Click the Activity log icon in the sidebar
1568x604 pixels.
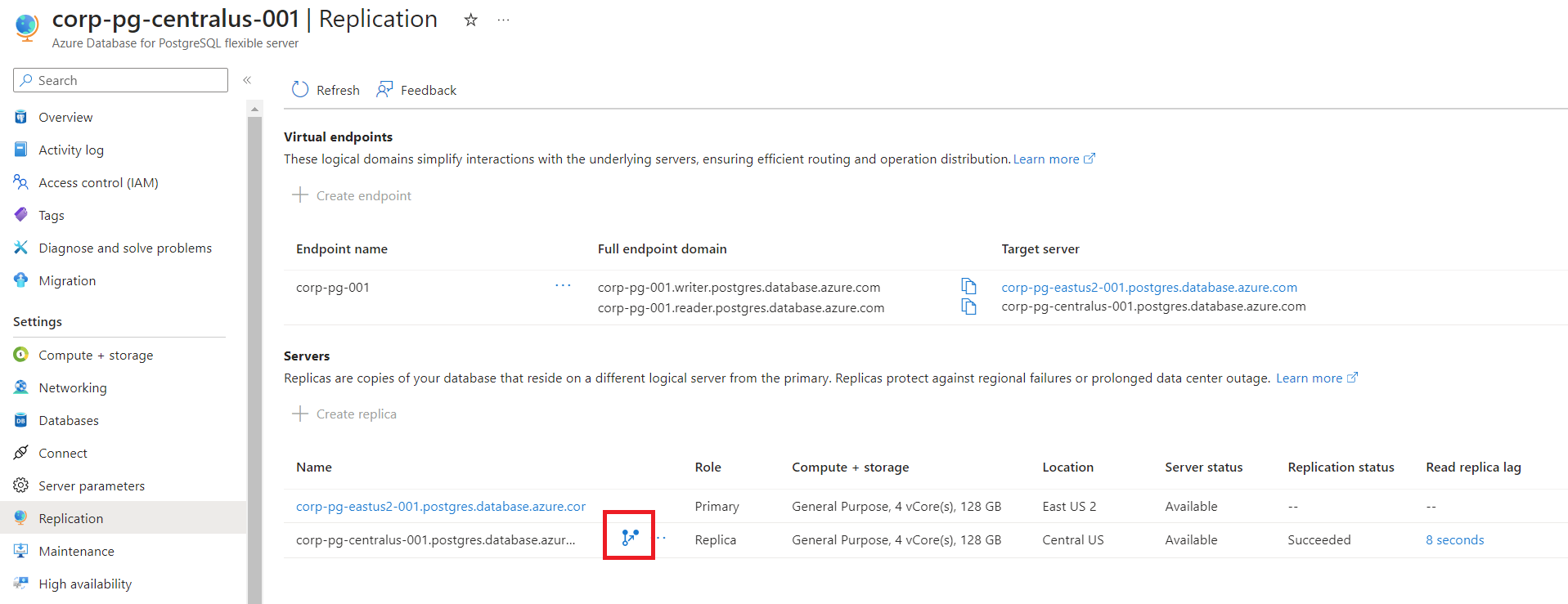pyautogui.click(x=21, y=150)
